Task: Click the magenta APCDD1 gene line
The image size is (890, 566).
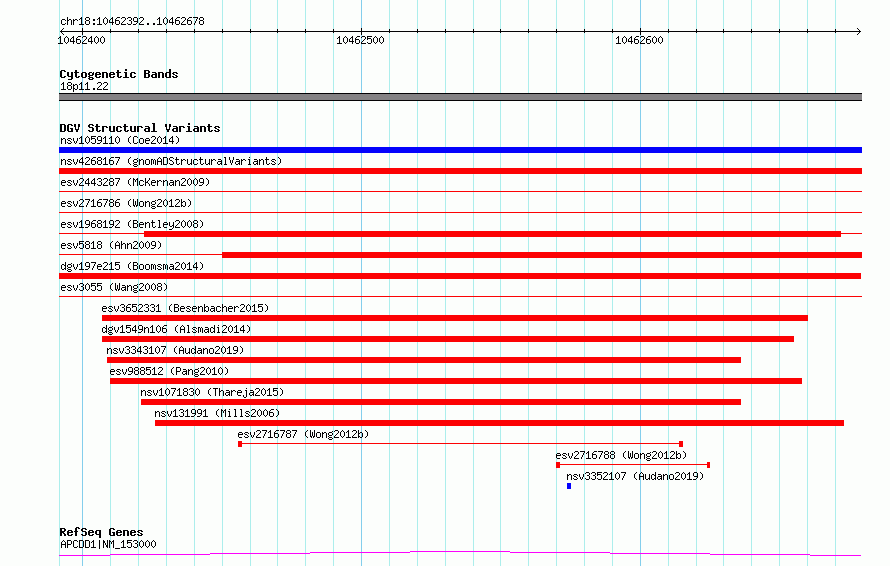Action: click(x=460, y=553)
